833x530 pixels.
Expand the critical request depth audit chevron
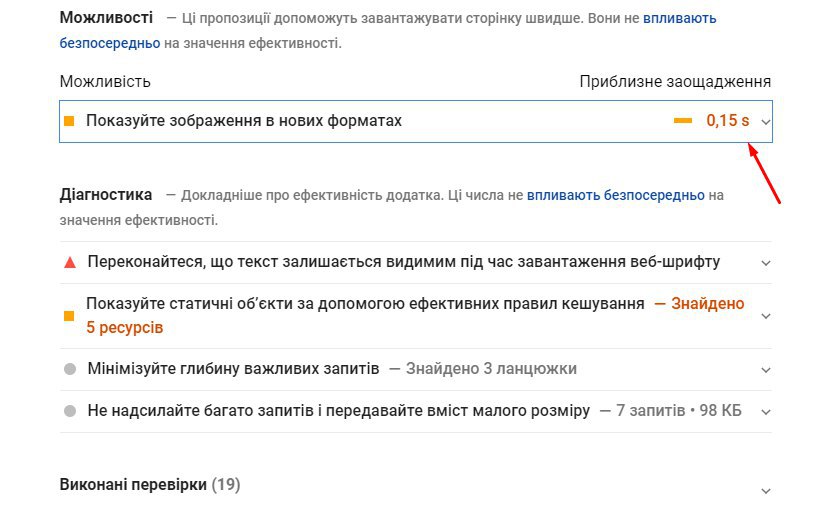(x=765, y=369)
